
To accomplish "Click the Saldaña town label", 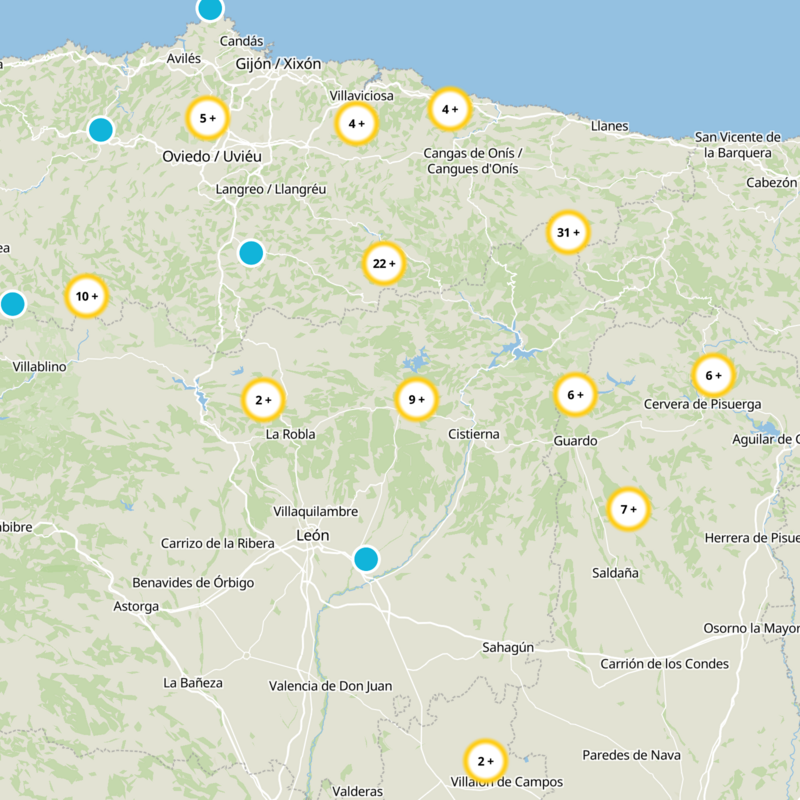I will pyautogui.click(x=615, y=573).
